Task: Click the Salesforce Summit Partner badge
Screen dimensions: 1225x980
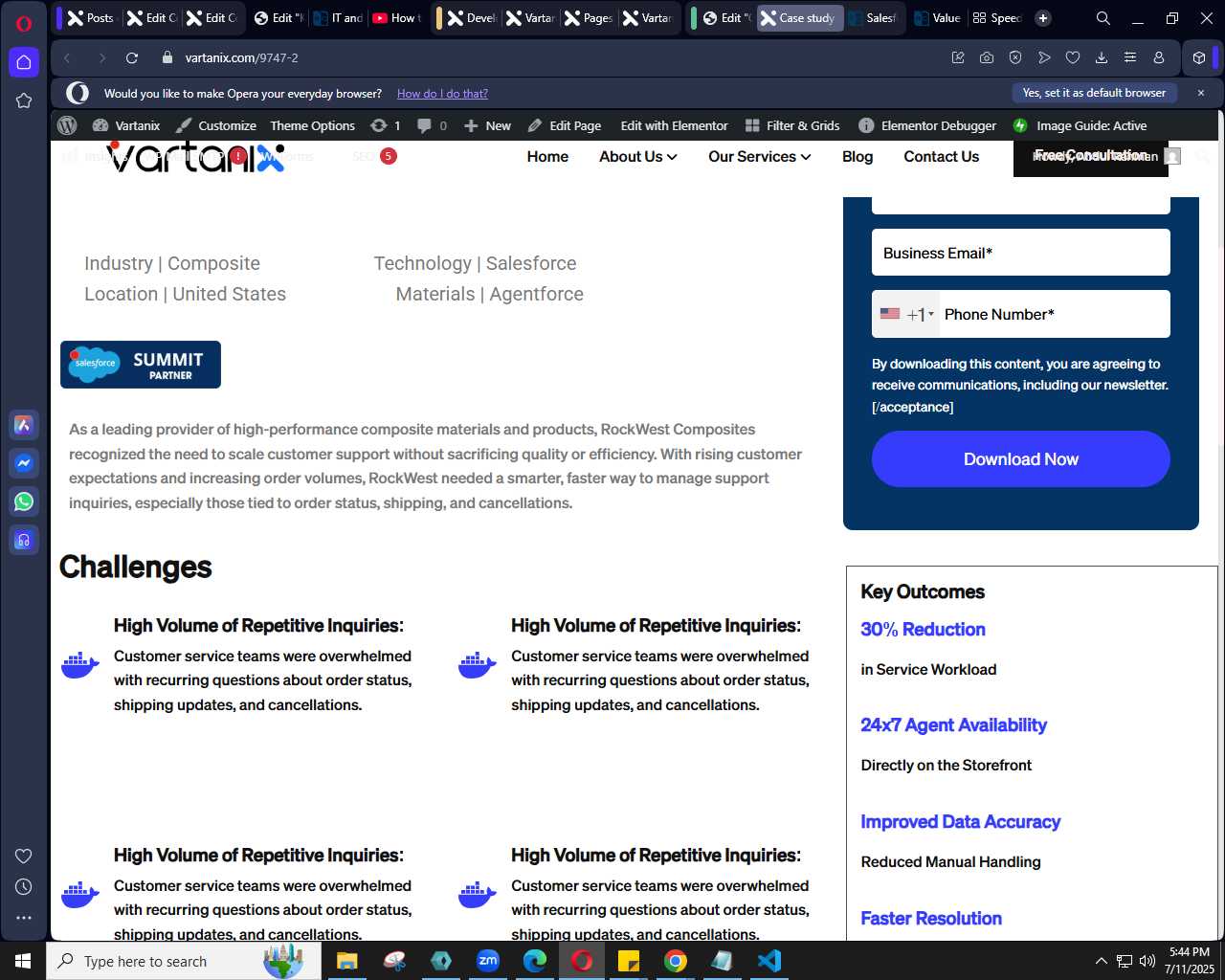Action: pyautogui.click(x=141, y=365)
